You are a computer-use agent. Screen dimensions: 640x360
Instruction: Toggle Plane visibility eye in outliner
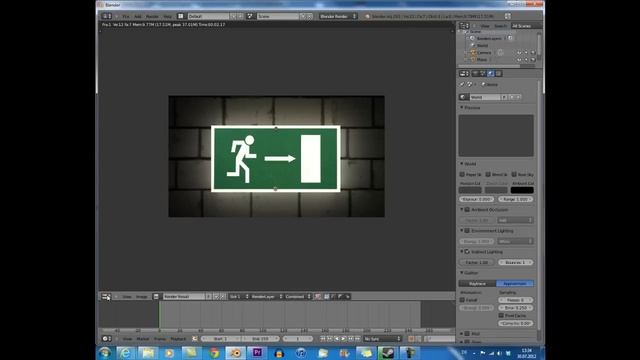519,59
